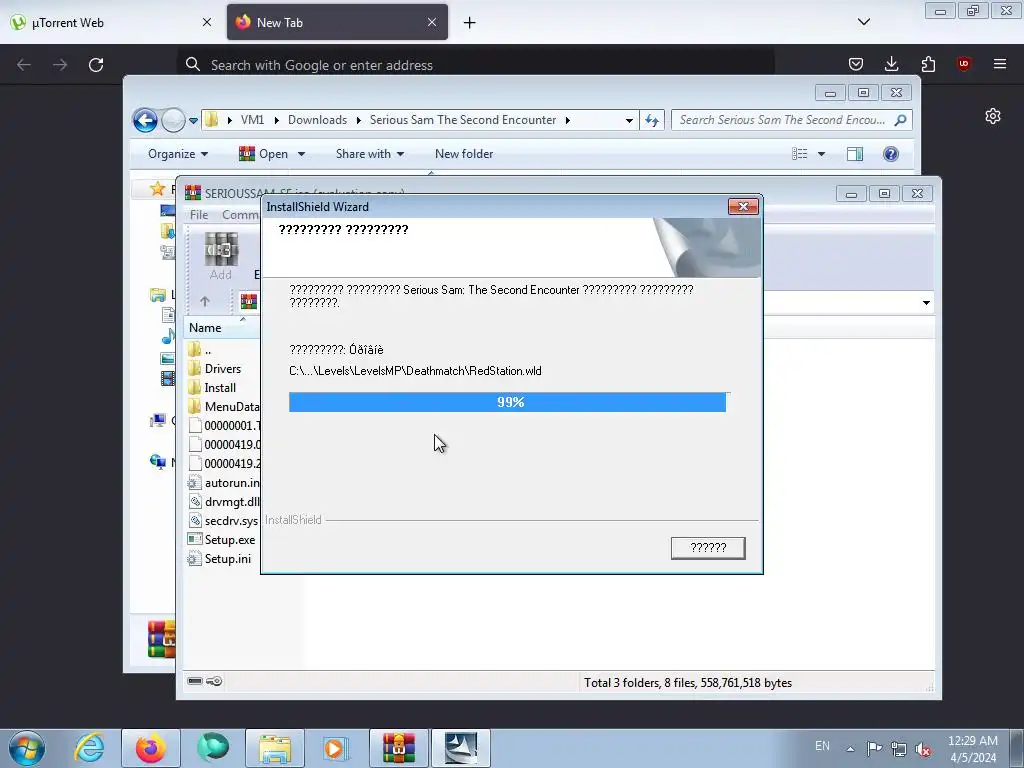Open New Tab page personalize gear icon
Viewport: 1024px width, 768px height.
click(x=993, y=116)
